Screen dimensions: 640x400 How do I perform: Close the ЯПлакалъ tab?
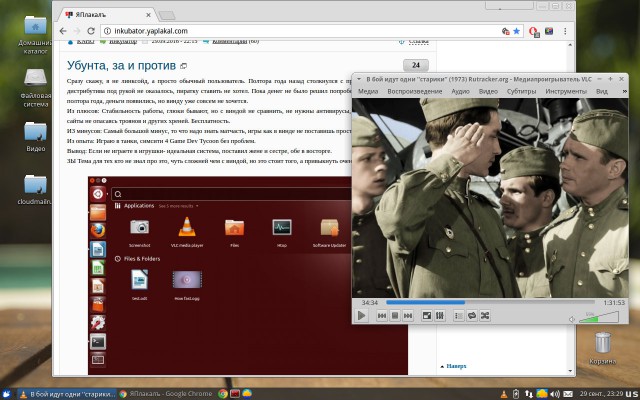pos(148,15)
